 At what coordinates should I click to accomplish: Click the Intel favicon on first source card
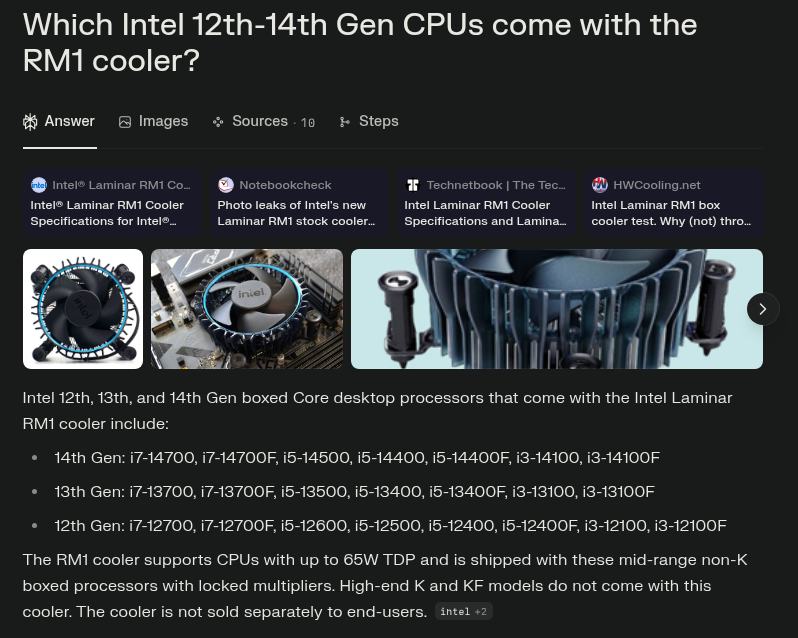tap(39, 185)
